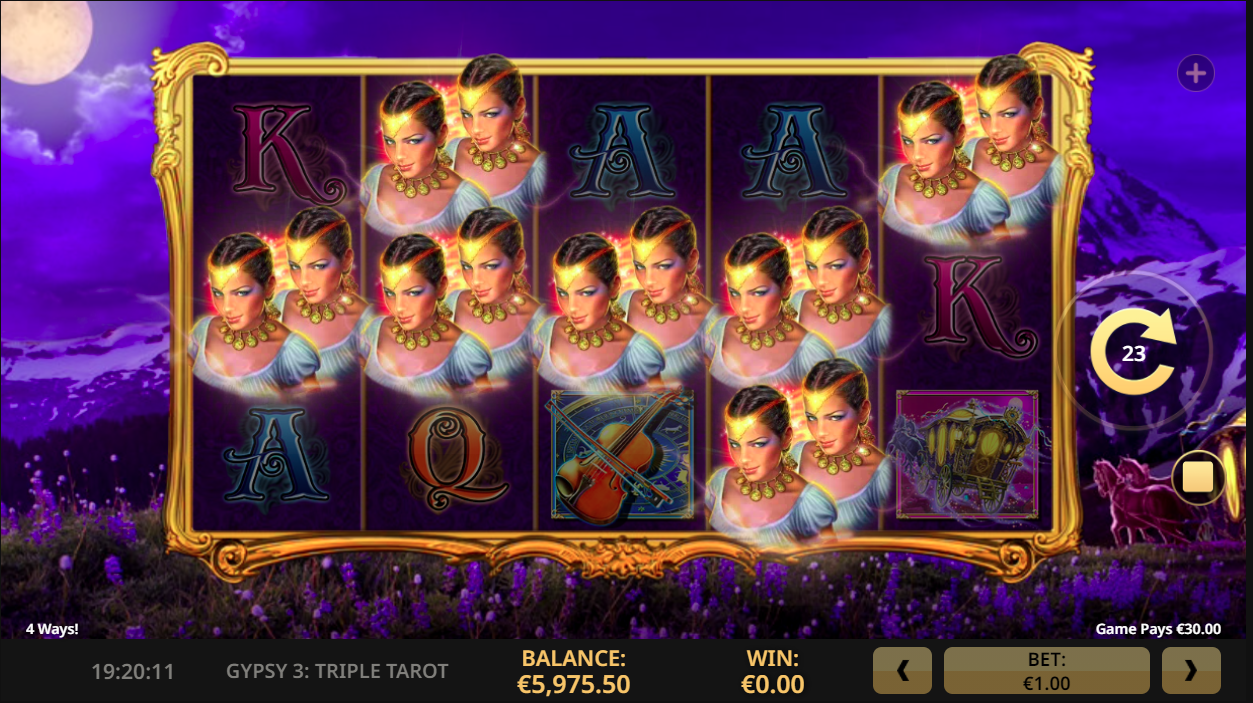This screenshot has width=1253, height=703.
Task: Click the violin symbol on reel three
Action: coord(622,458)
